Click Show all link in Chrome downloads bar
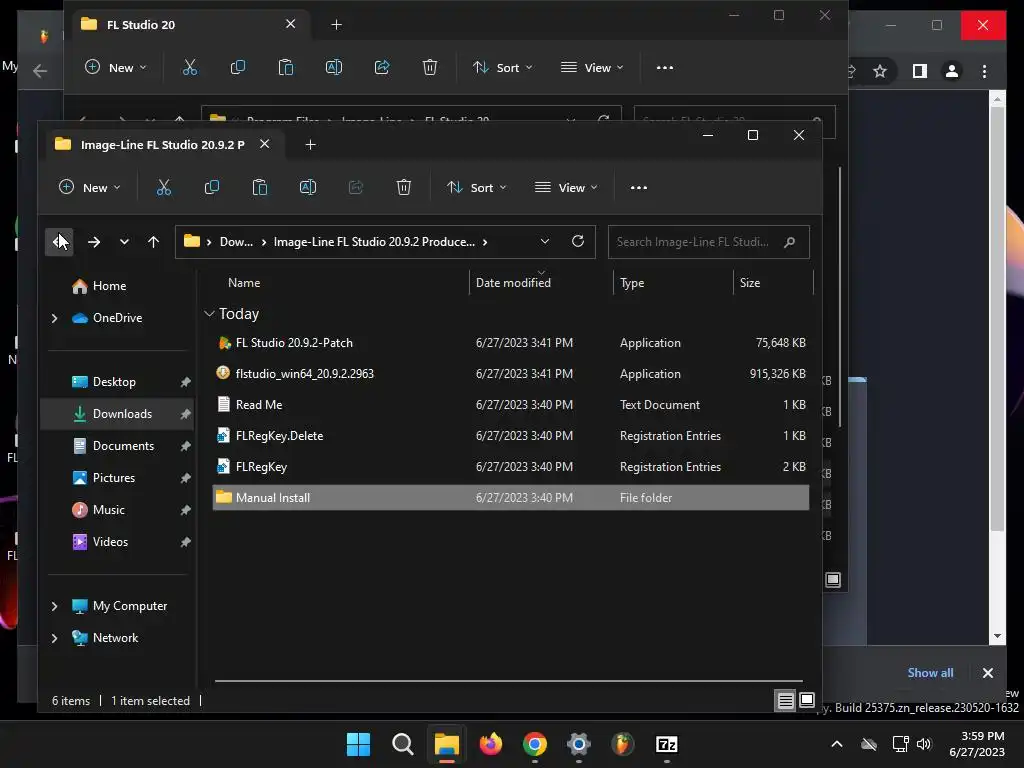The width and height of the screenshot is (1024, 768). (930, 673)
